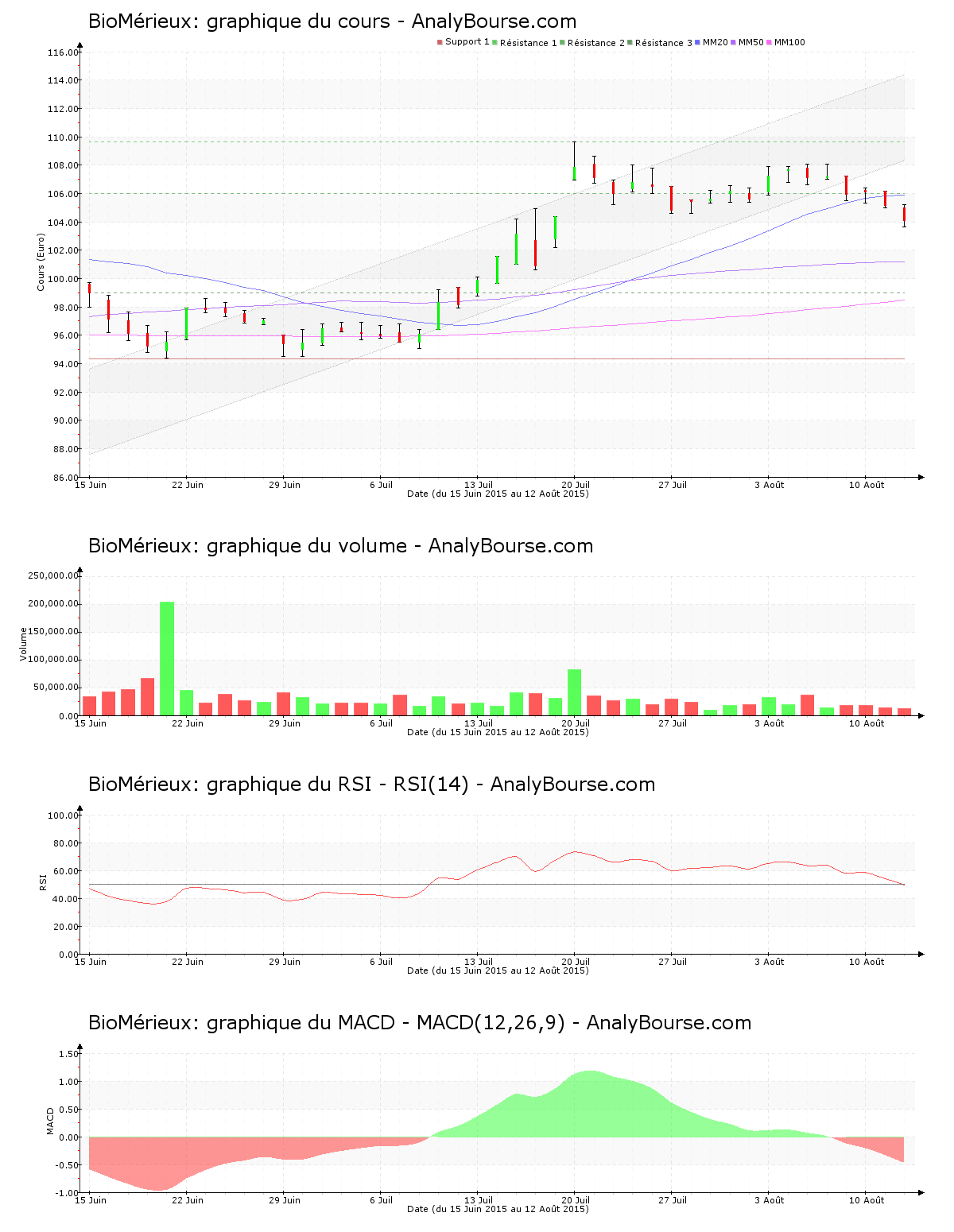Click the green volume bar at 20 Juil

[574, 692]
